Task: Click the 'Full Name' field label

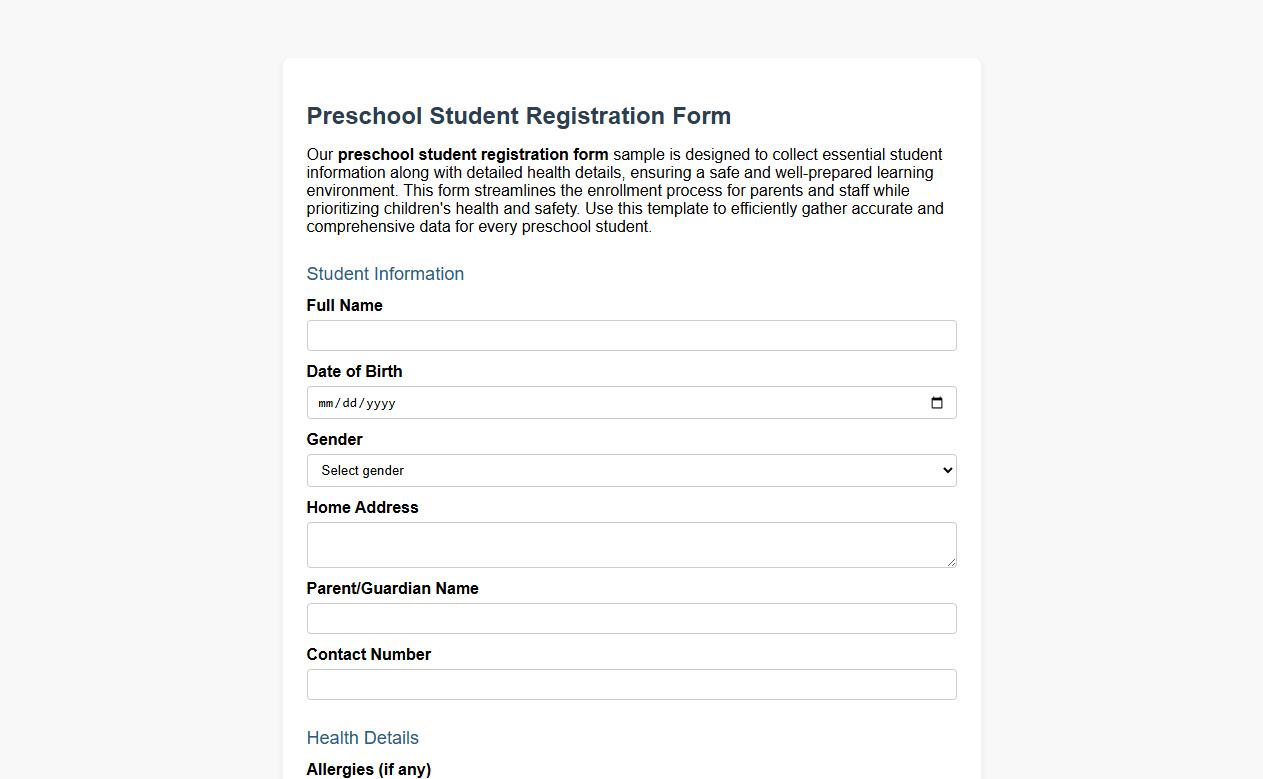Action: click(x=344, y=306)
